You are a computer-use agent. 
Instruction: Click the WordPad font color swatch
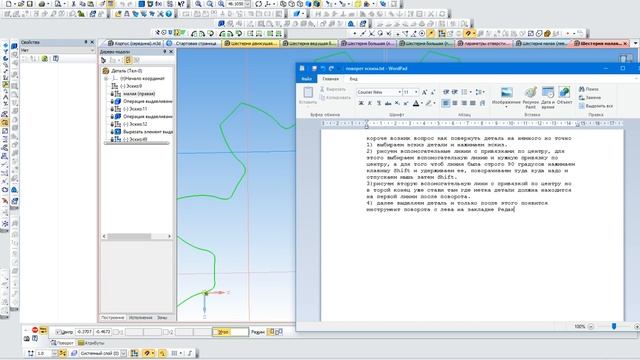tap(416, 103)
